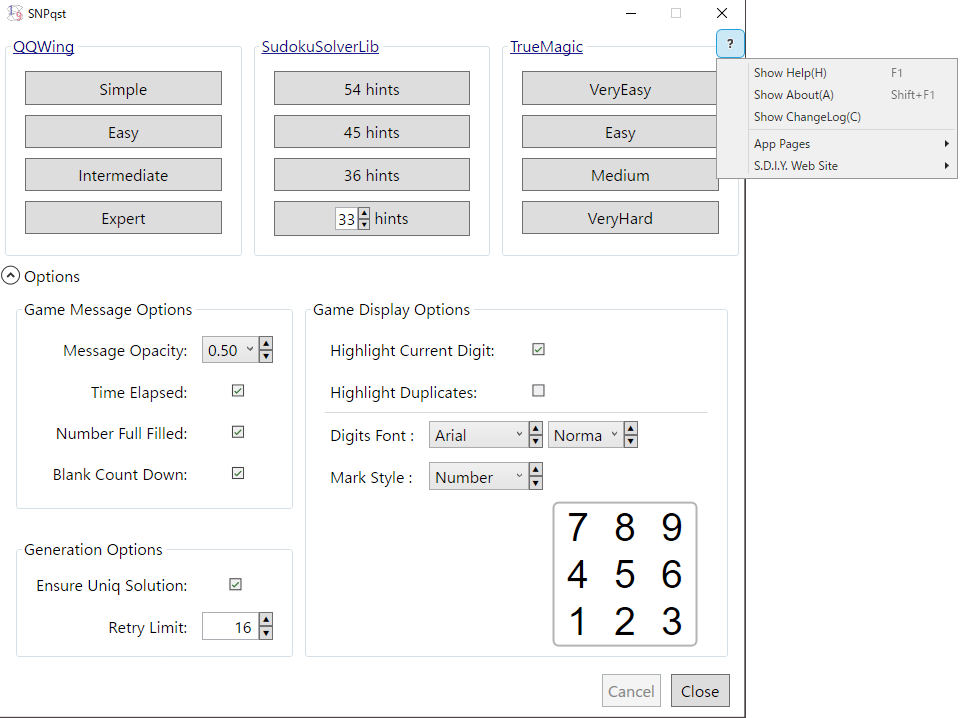Increase the Retry Limit value
960x718 pixels.
click(266, 619)
